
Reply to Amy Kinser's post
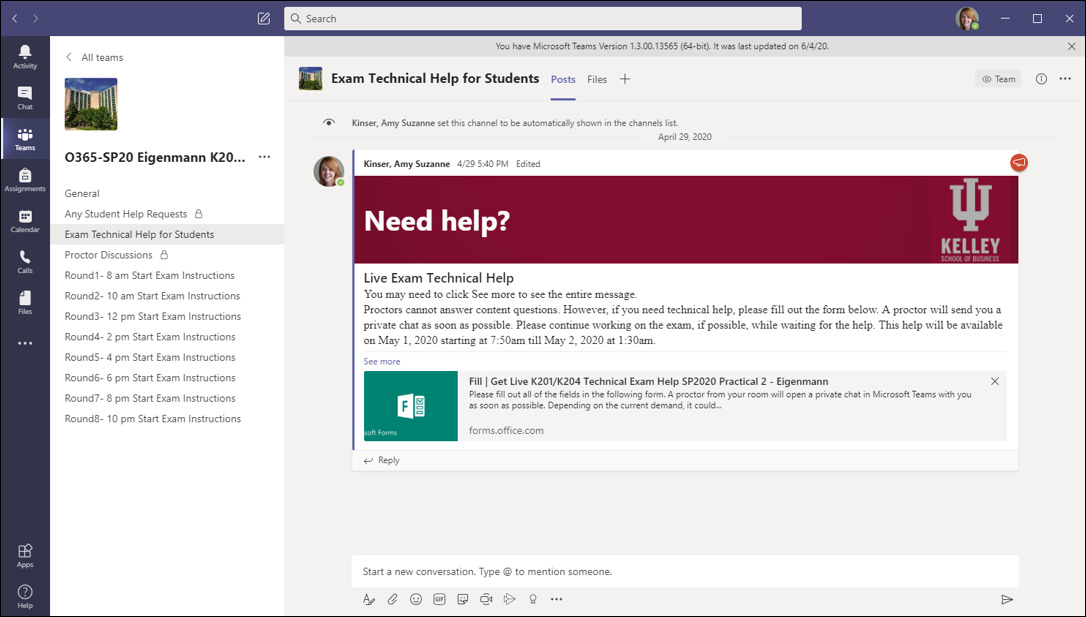click(x=382, y=460)
